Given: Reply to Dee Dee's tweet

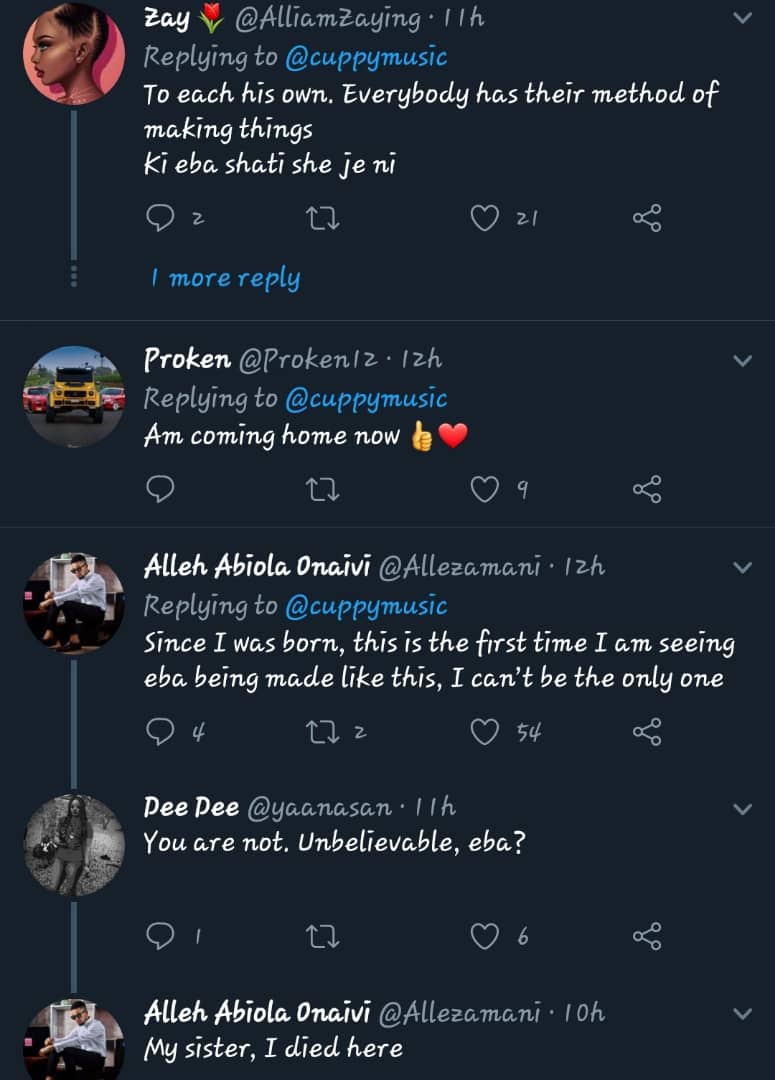Looking at the screenshot, I should point(160,936).
